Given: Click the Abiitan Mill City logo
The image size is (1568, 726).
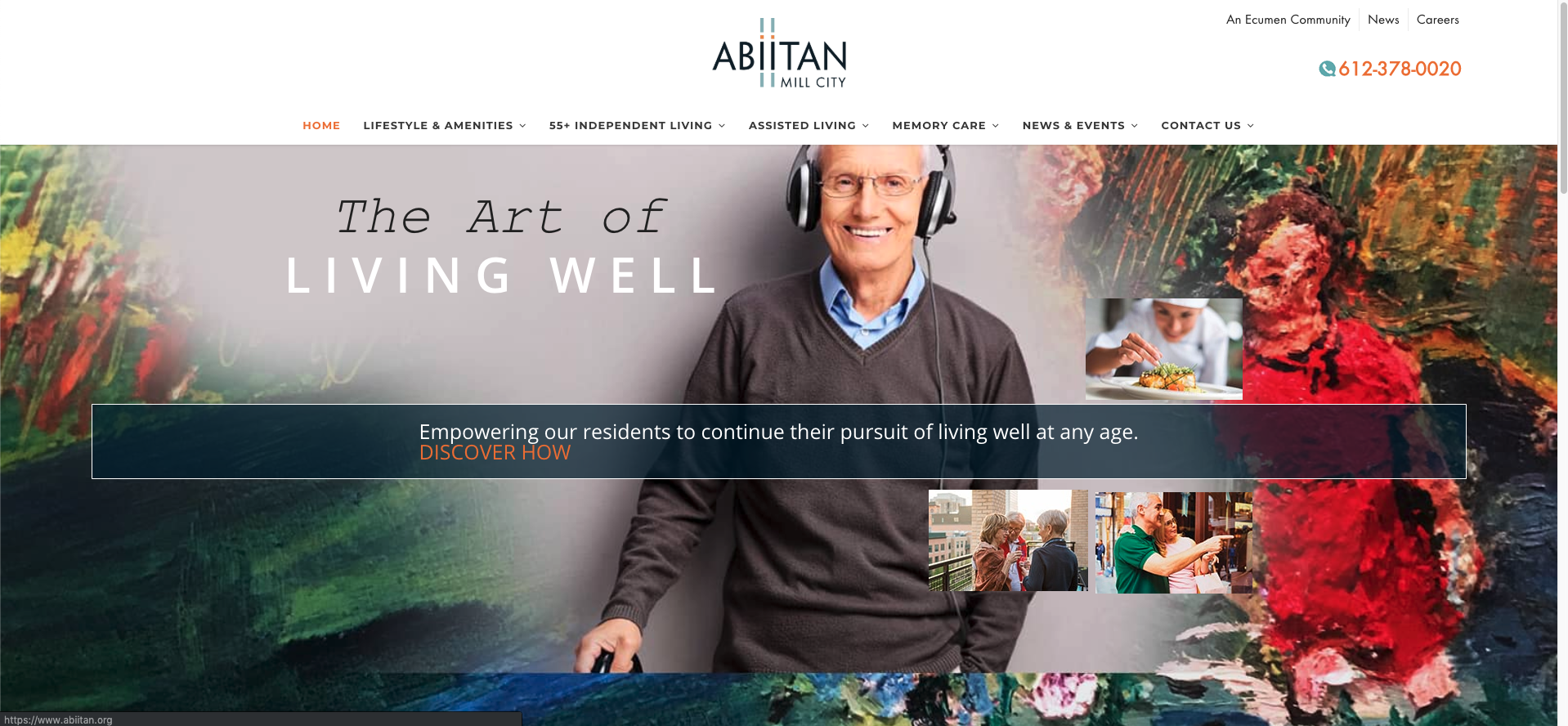Looking at the screenshot, I should coord(779,53).
